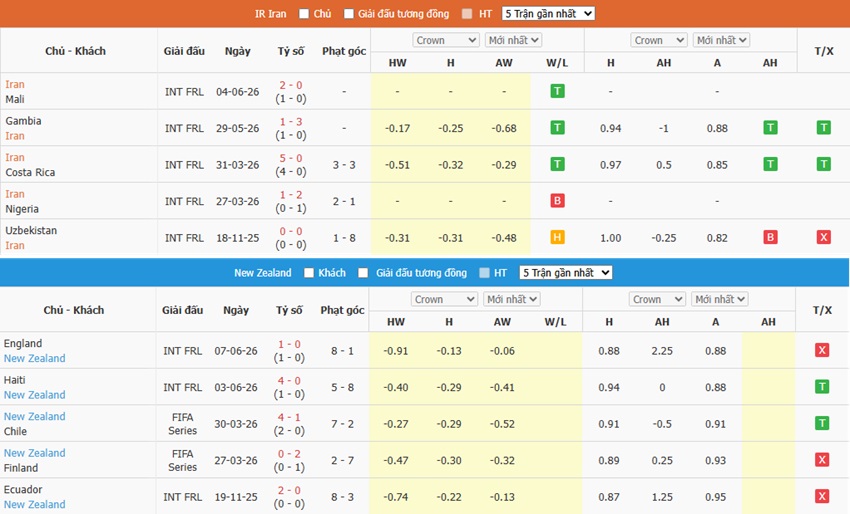Image resolution: width=850 pixels, height=514 pixels.
Task: Click Finland team name
Action: 21,468
